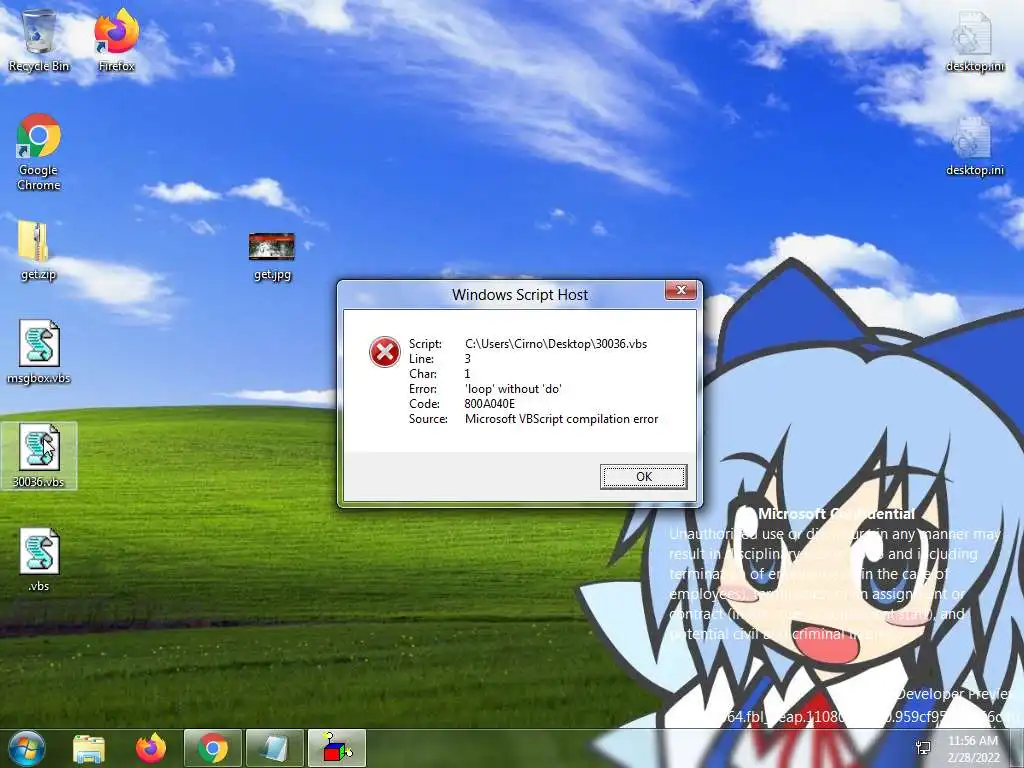
Task: Select the 30036.vbs script file
Action: [x=39, y=456]
